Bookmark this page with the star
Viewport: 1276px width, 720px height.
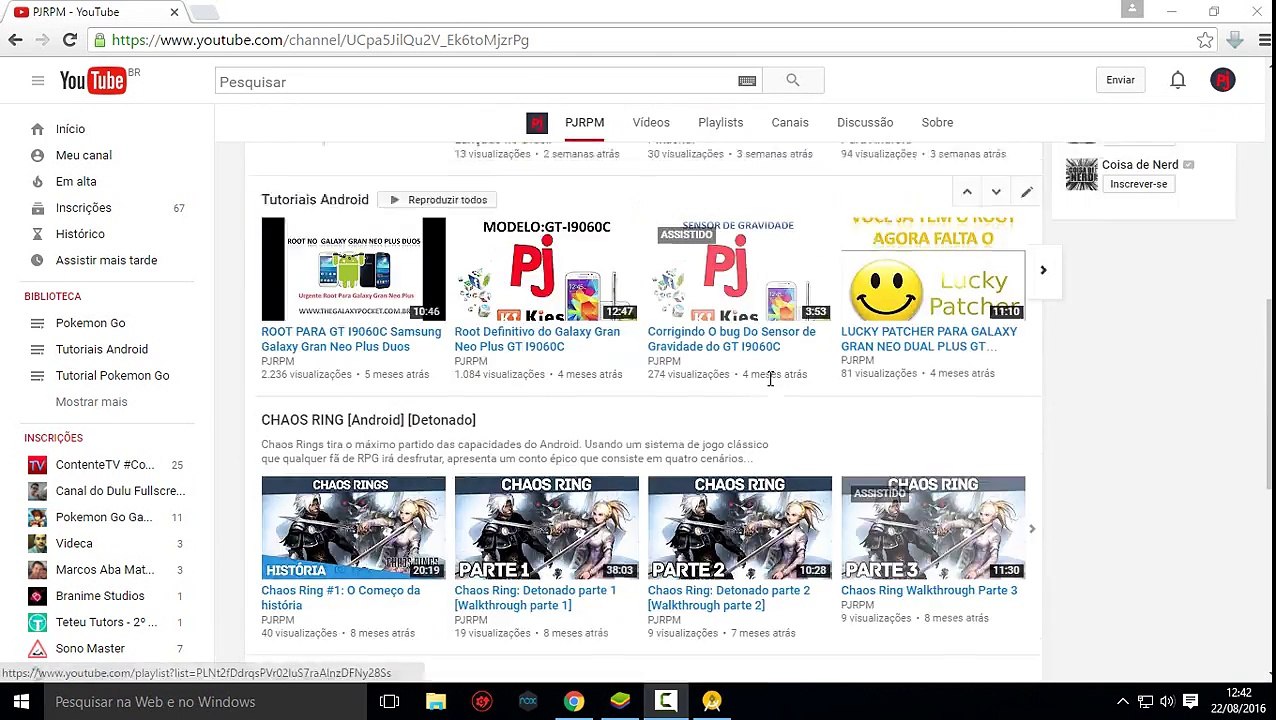1205,40
